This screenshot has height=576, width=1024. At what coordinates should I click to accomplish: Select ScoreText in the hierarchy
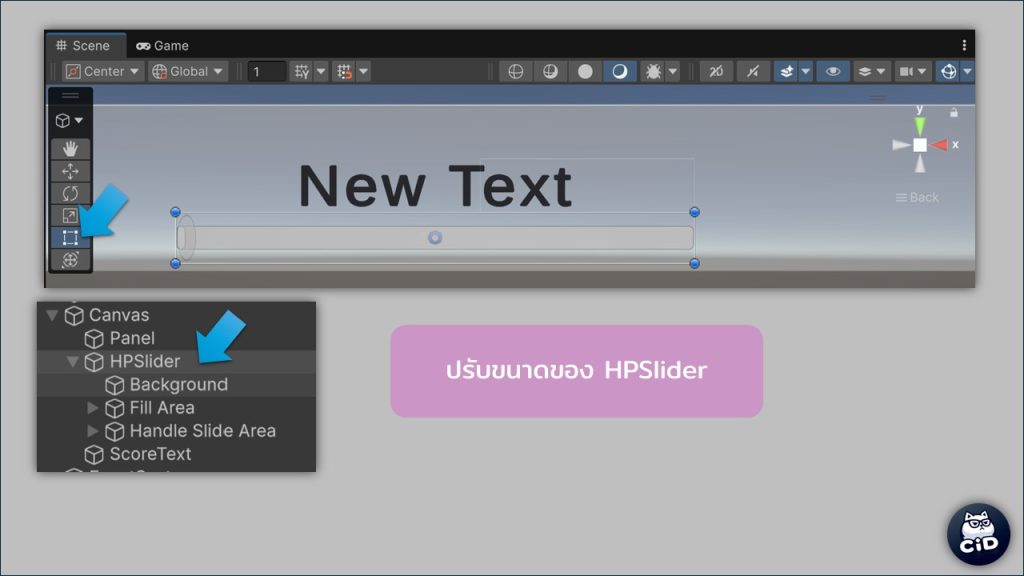coord(150,454)
